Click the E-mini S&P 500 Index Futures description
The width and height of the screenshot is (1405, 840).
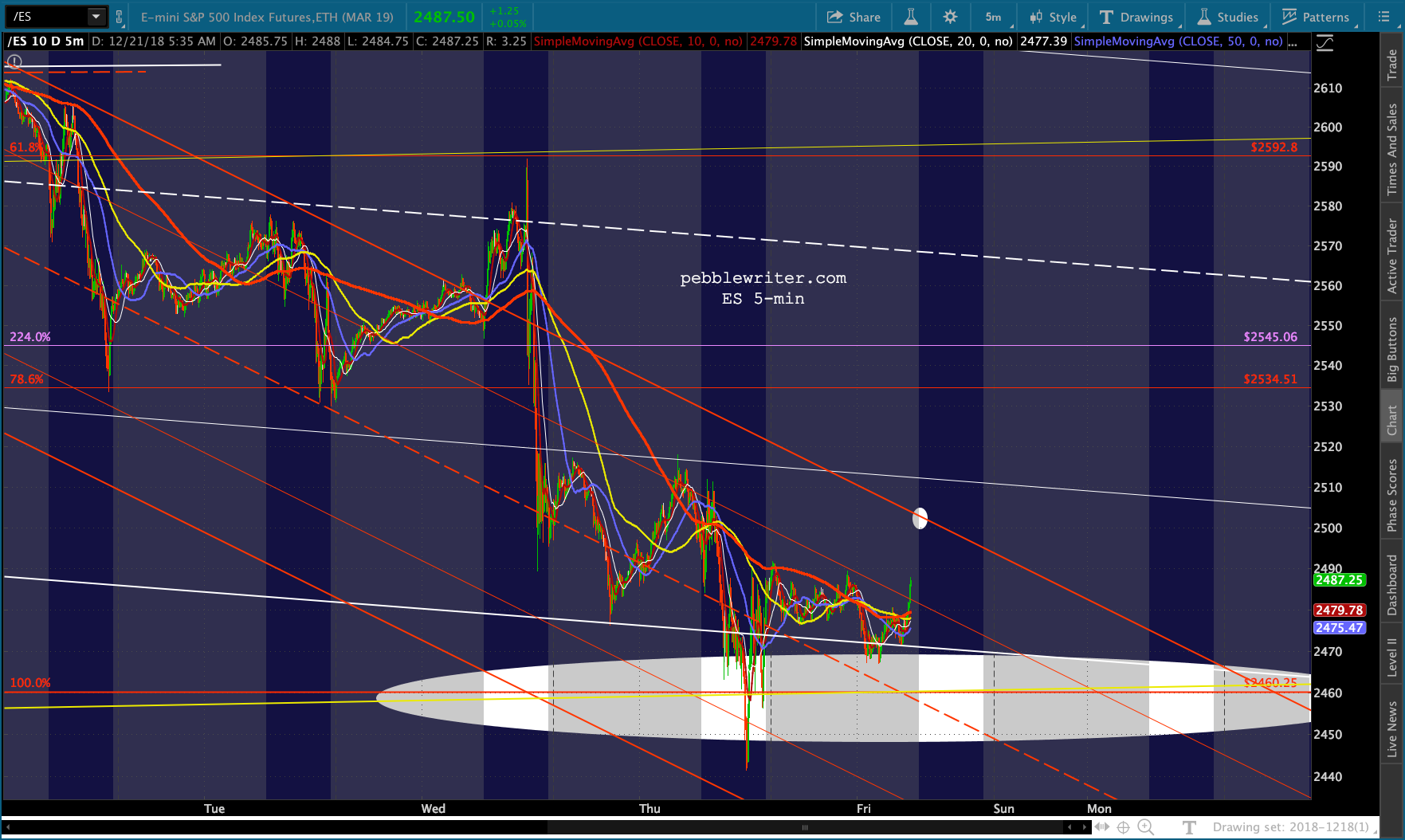point(267,17)
